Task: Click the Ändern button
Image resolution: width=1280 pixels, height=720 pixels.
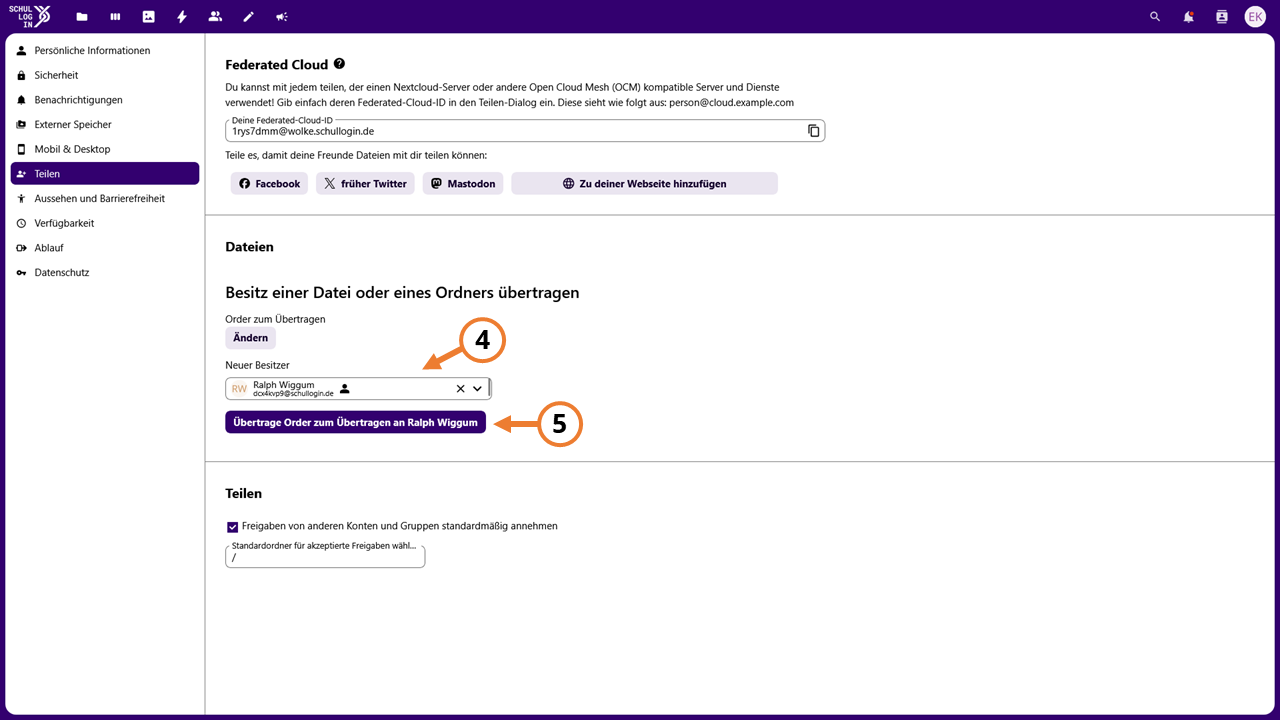Action: point(251,338)
